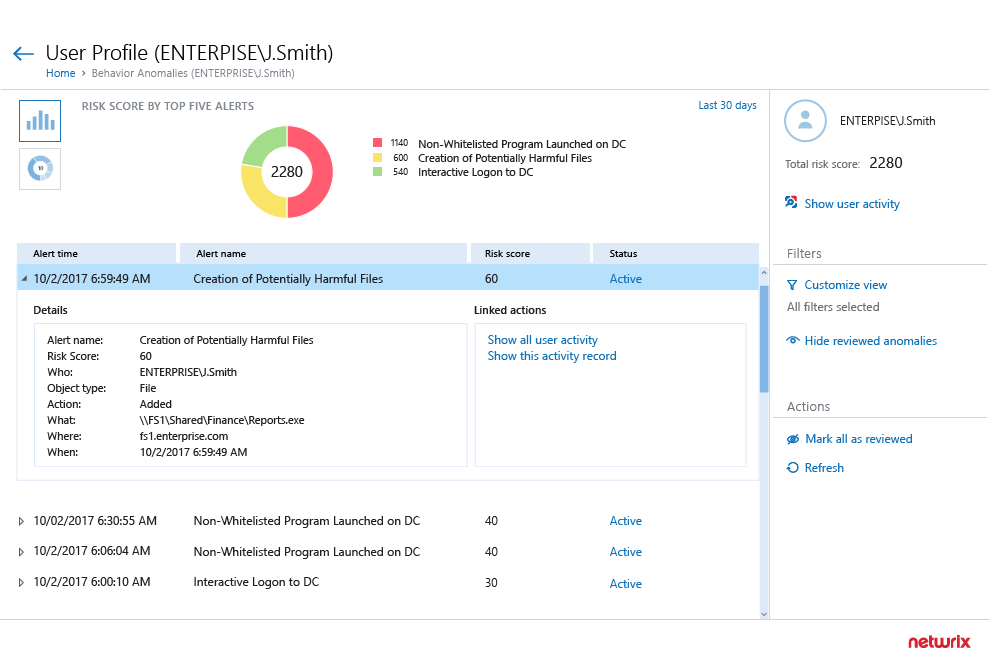Click the alerts list vertical scrollbar

(764, 340)
